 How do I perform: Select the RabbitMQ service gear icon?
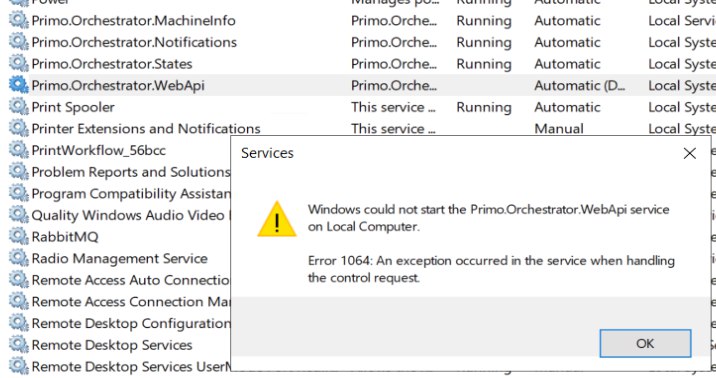coord(19,236)
